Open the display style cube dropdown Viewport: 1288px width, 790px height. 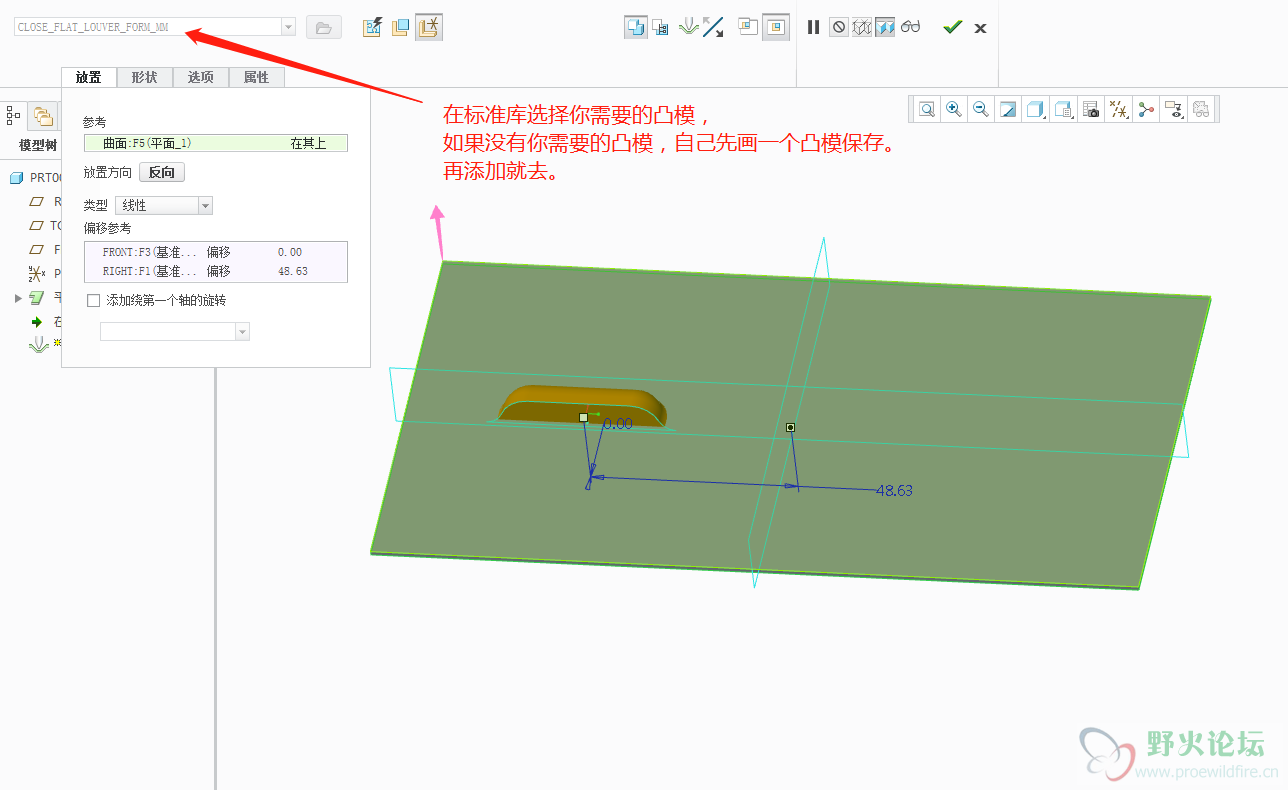pyautogui.click(x=1036, y=109)
